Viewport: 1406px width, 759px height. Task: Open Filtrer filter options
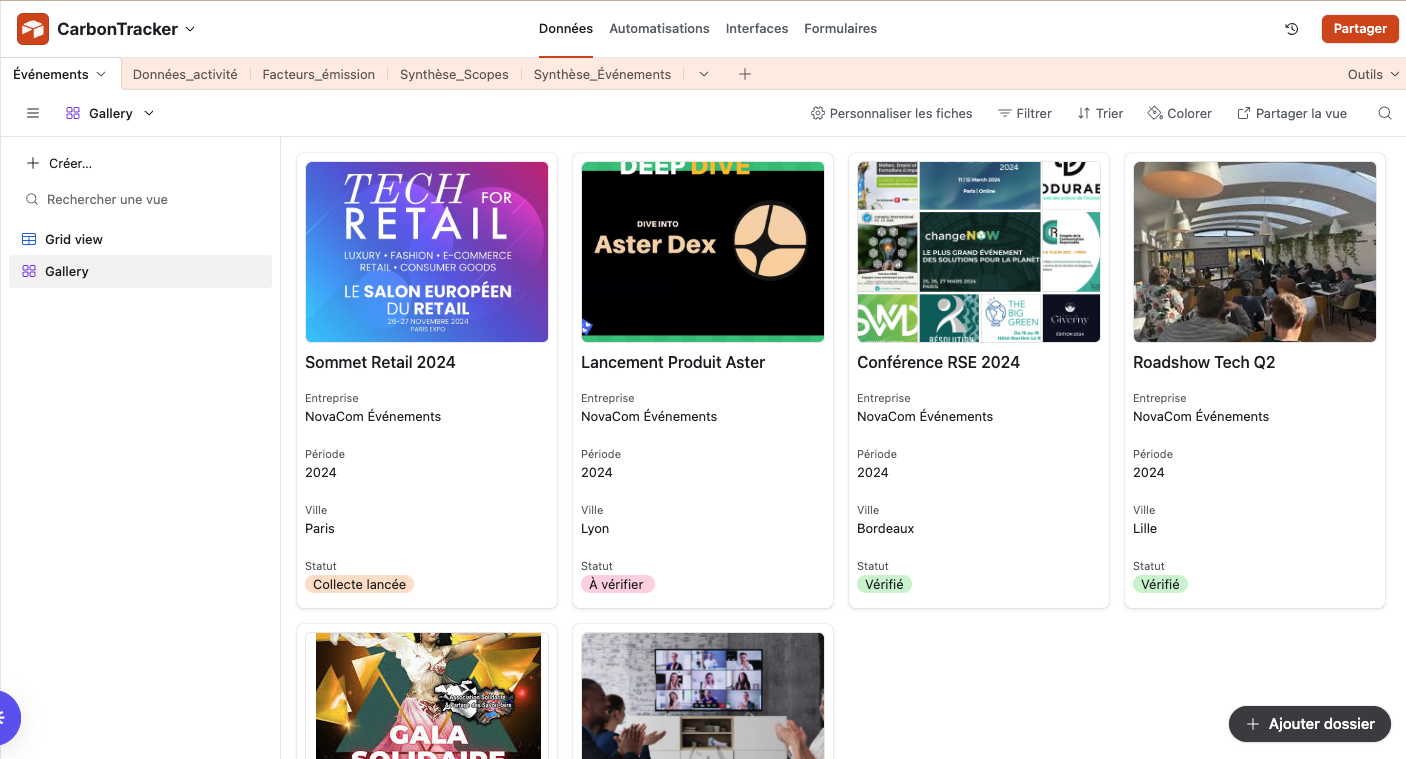pos(1024,113)
